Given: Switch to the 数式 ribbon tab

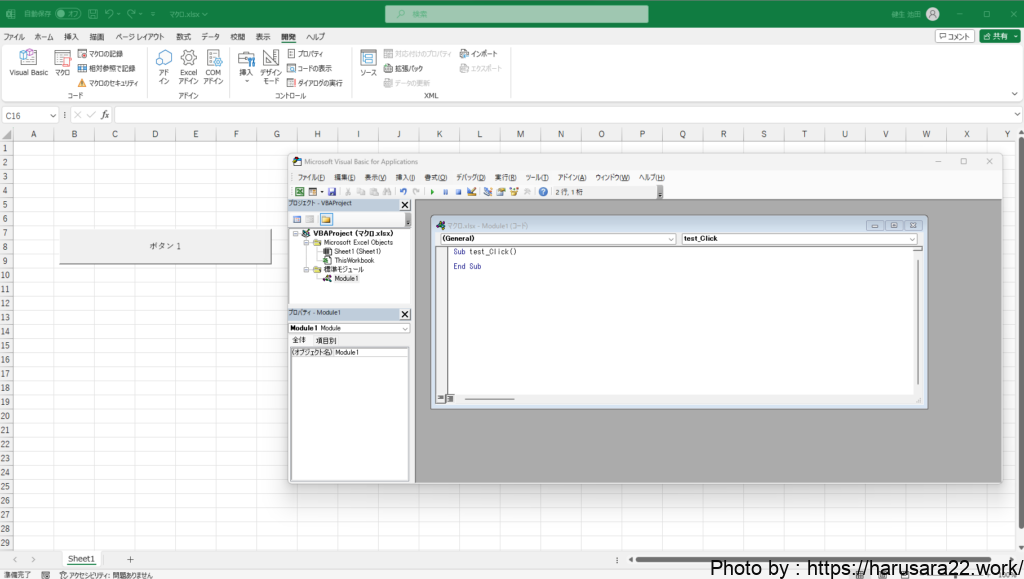Looking at the screenshot, I should click(x=184, y=36).
